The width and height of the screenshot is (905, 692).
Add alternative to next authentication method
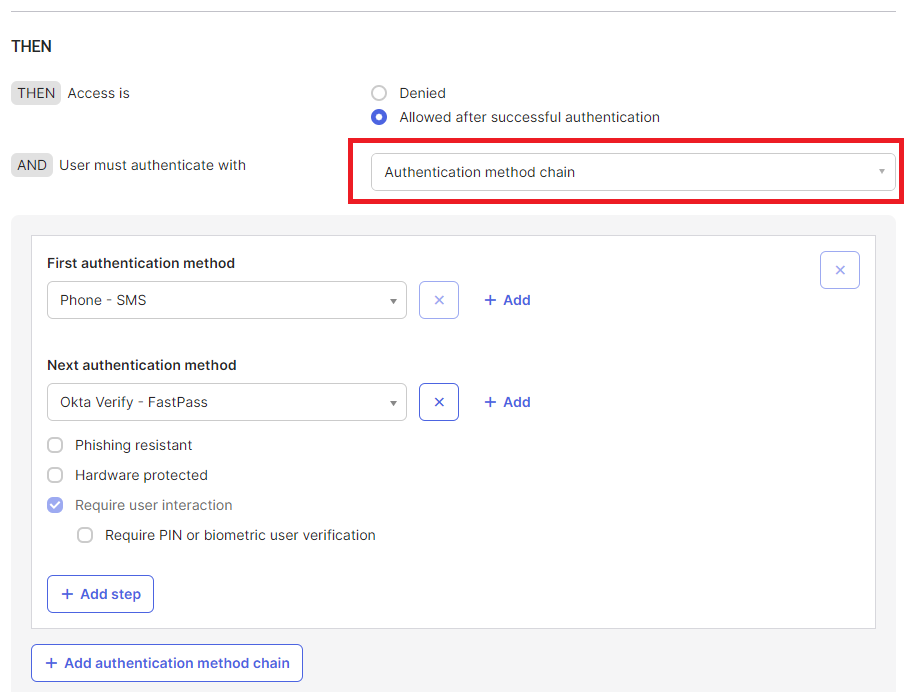coord(507,402)
